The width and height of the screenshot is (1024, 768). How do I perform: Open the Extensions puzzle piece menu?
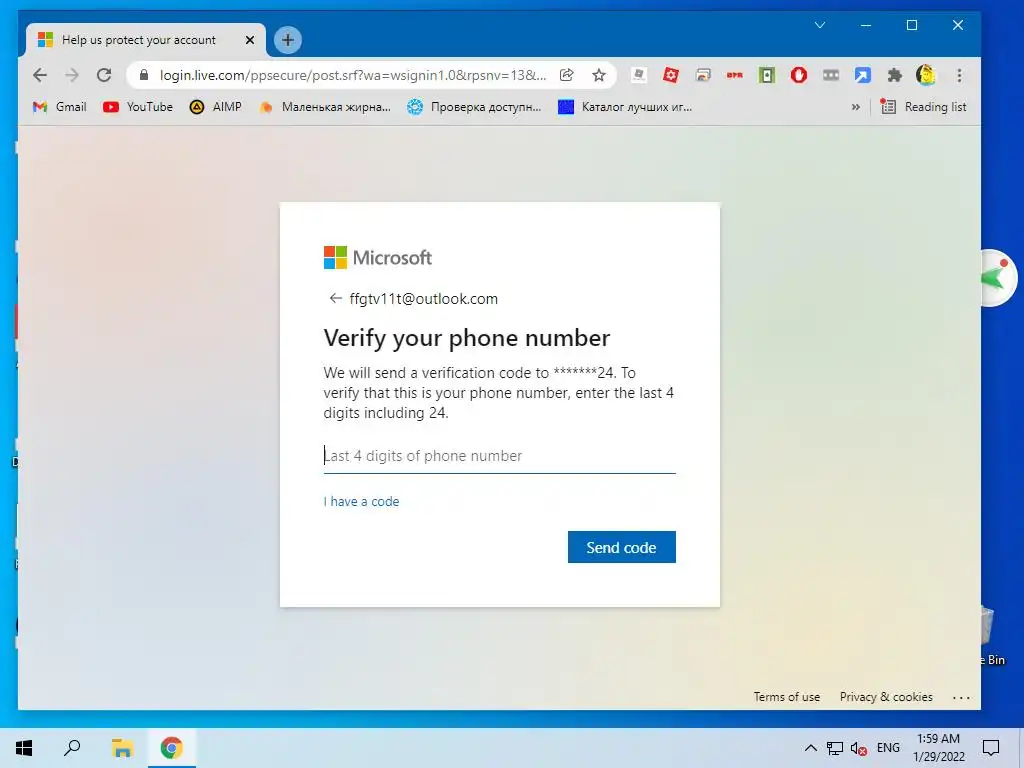[895, 75]
